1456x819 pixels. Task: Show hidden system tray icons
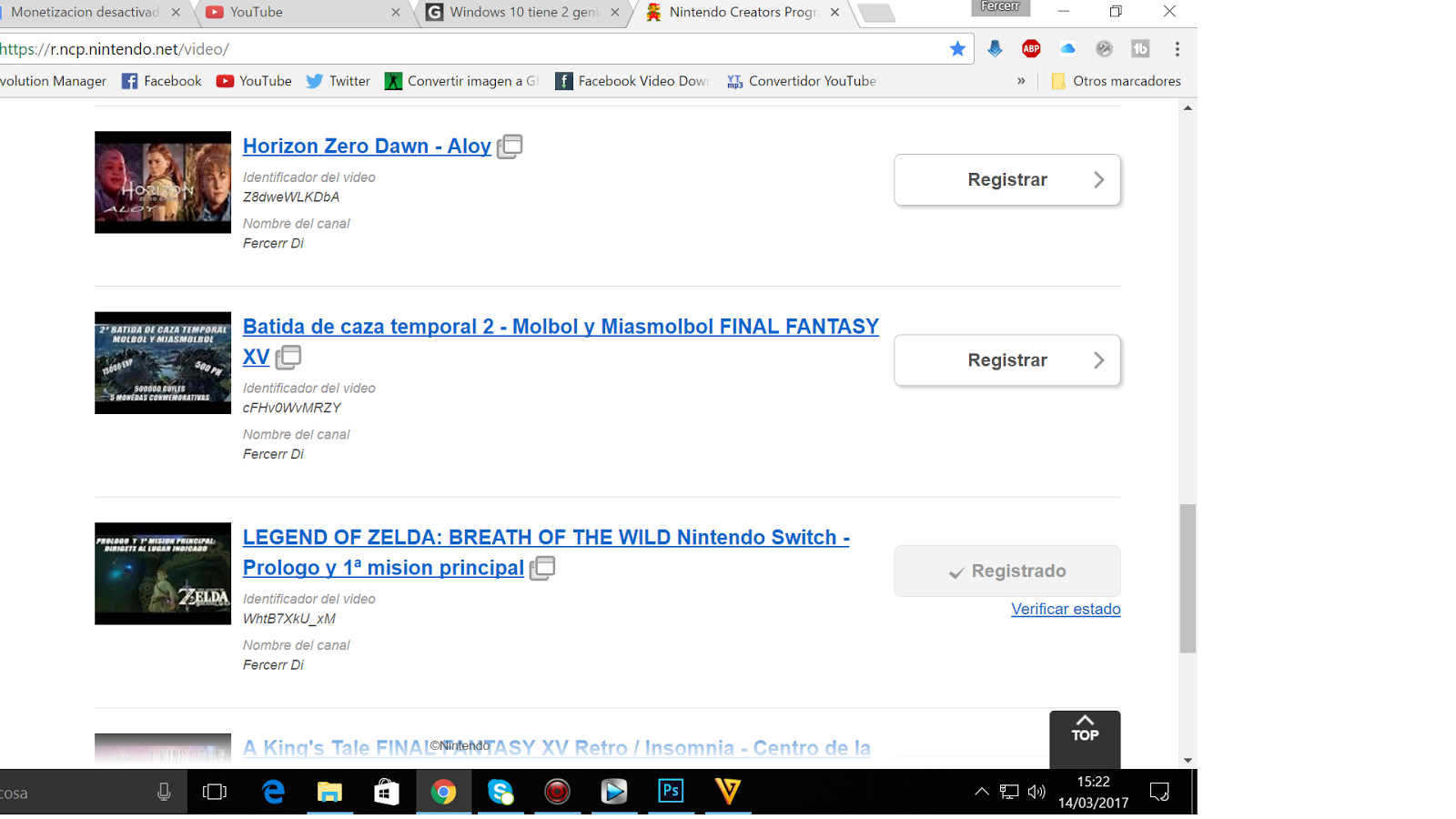[x=982, y=792]
